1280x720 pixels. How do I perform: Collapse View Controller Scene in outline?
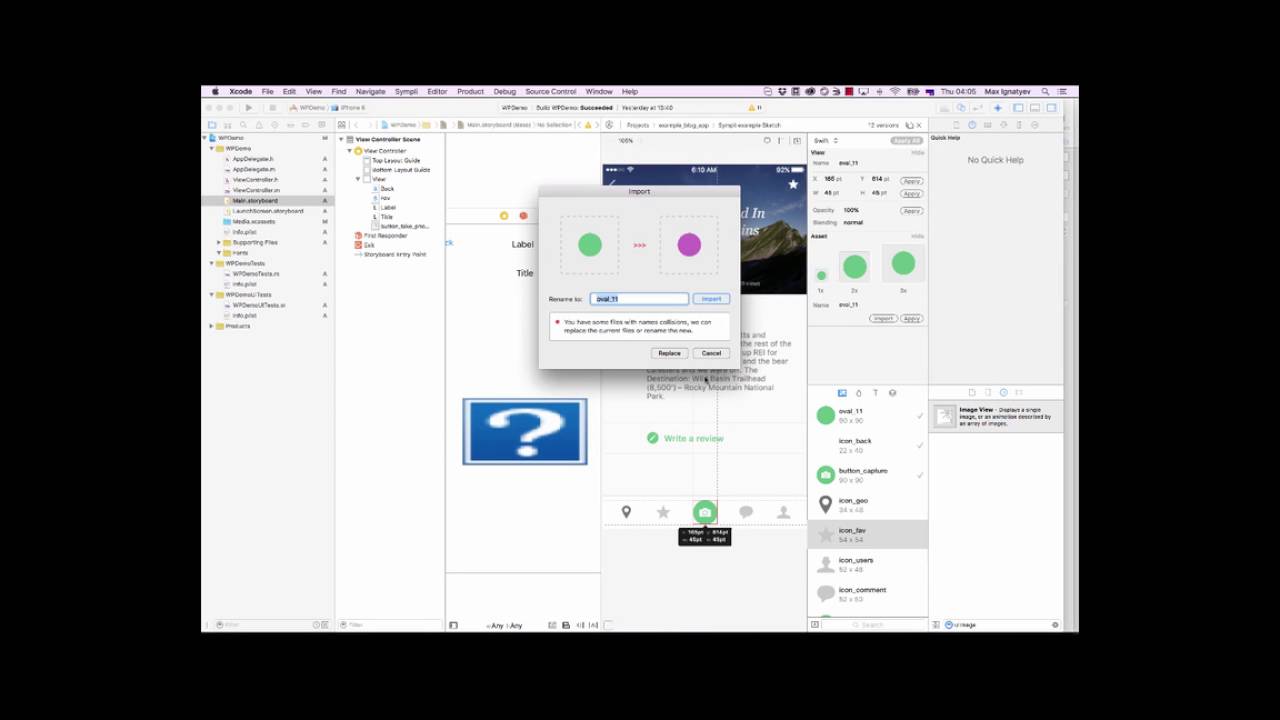pyautogui.click(x=341, y=139)
